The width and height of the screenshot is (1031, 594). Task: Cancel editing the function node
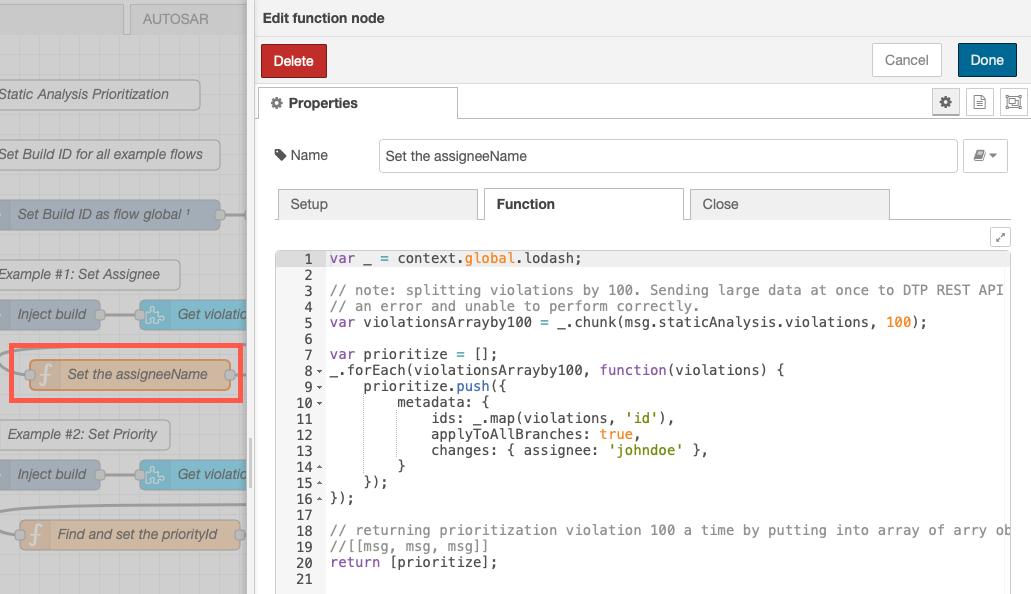coord(907,61)
